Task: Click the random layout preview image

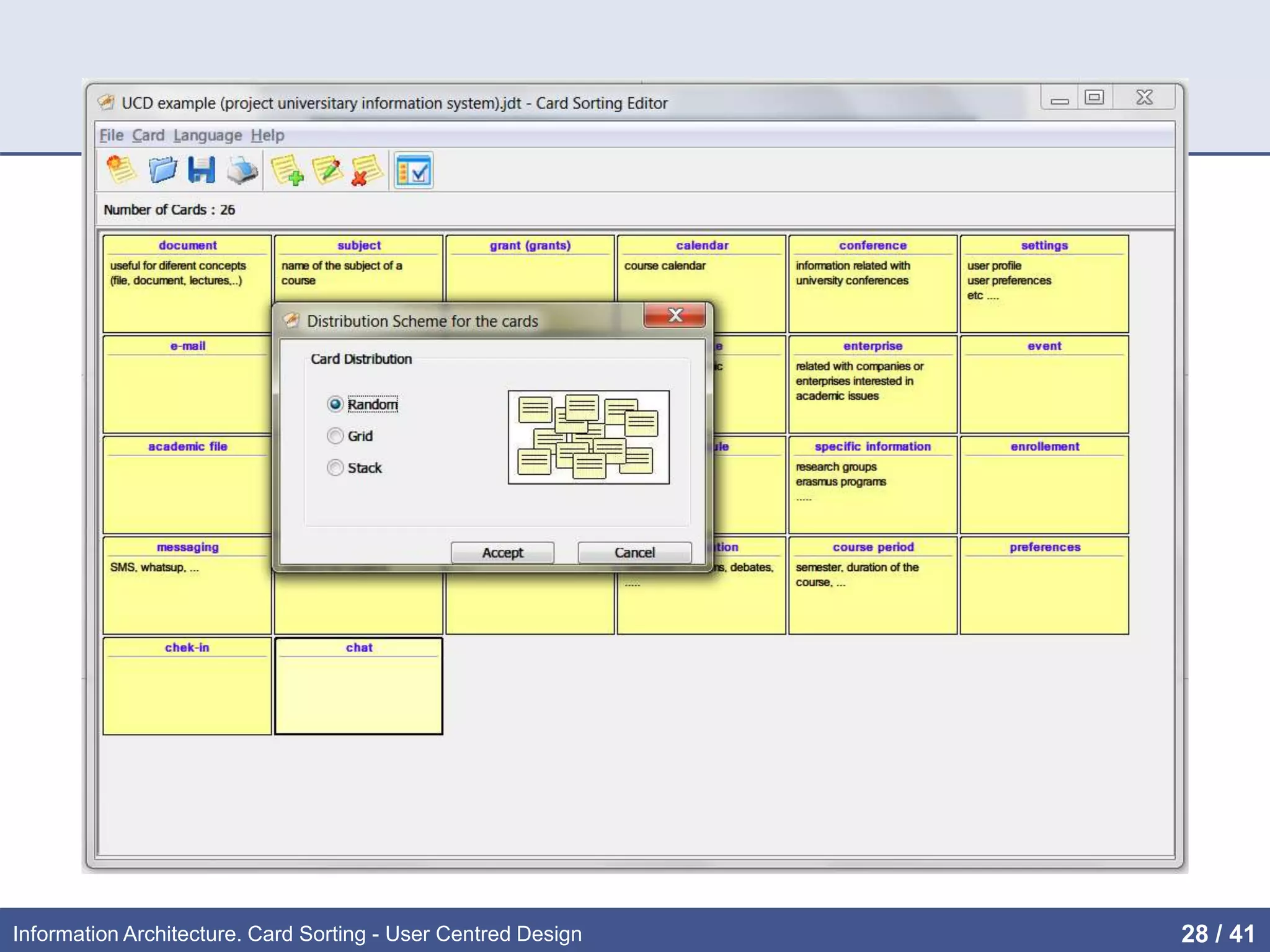Action: click(588, 437)
